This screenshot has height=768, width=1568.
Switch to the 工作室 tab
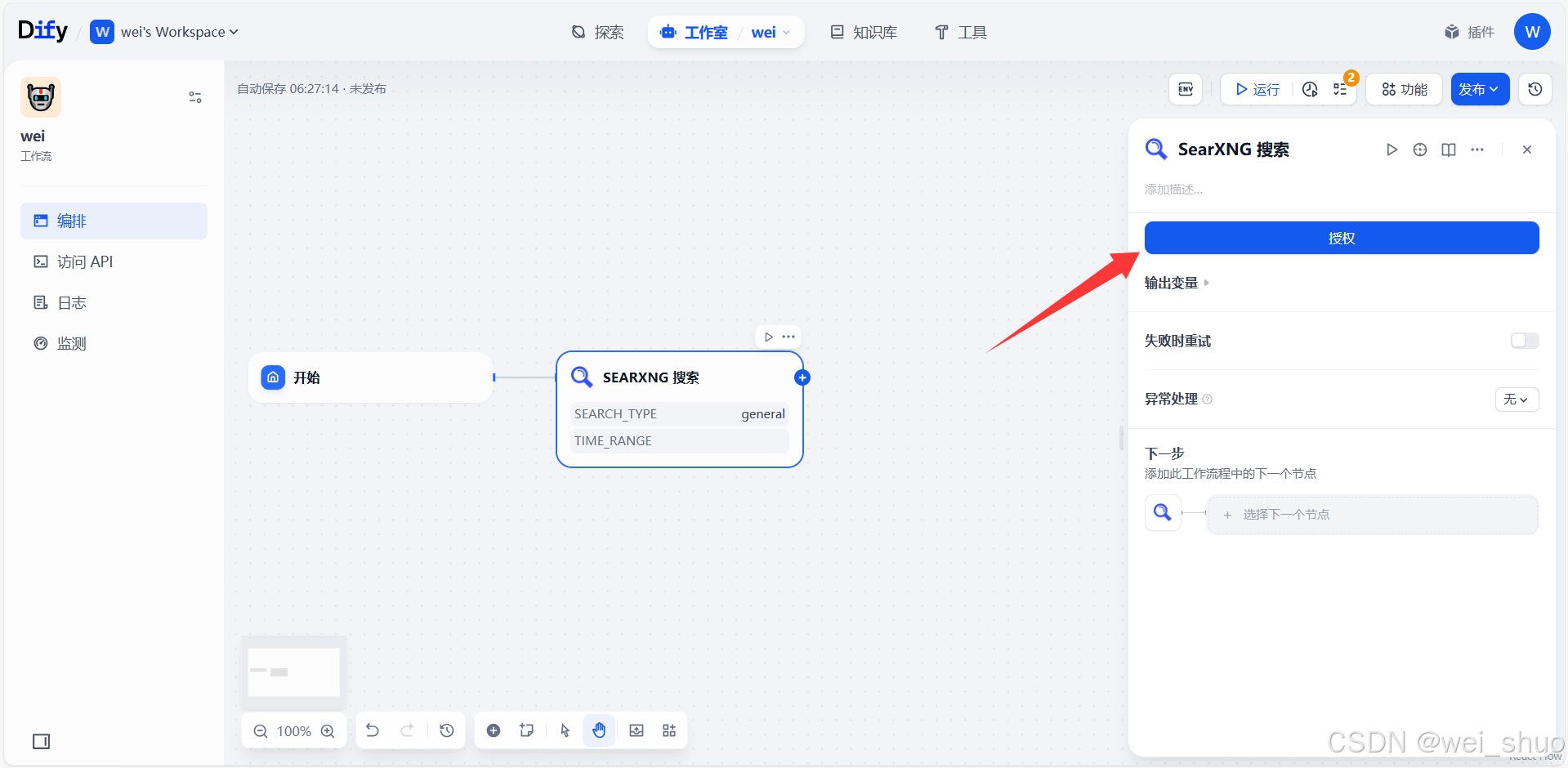click(694, 32)
